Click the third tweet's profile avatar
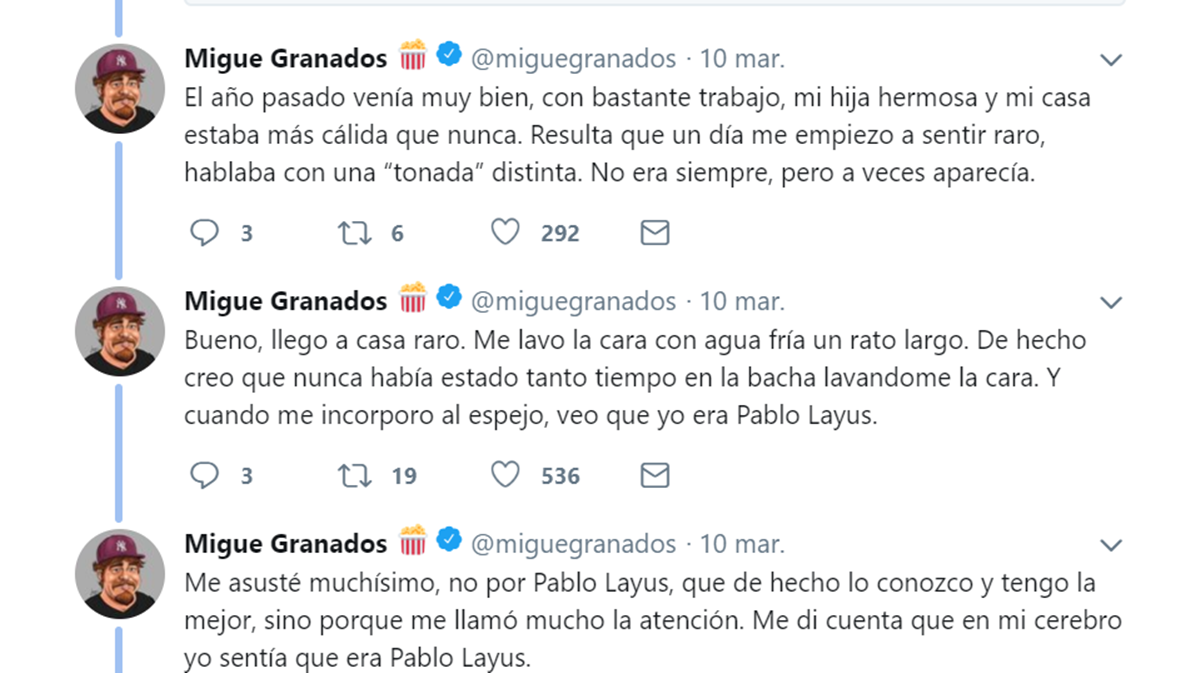This screenshot has width=1200, height=673. pyautogui.click(x=120, y=574)
